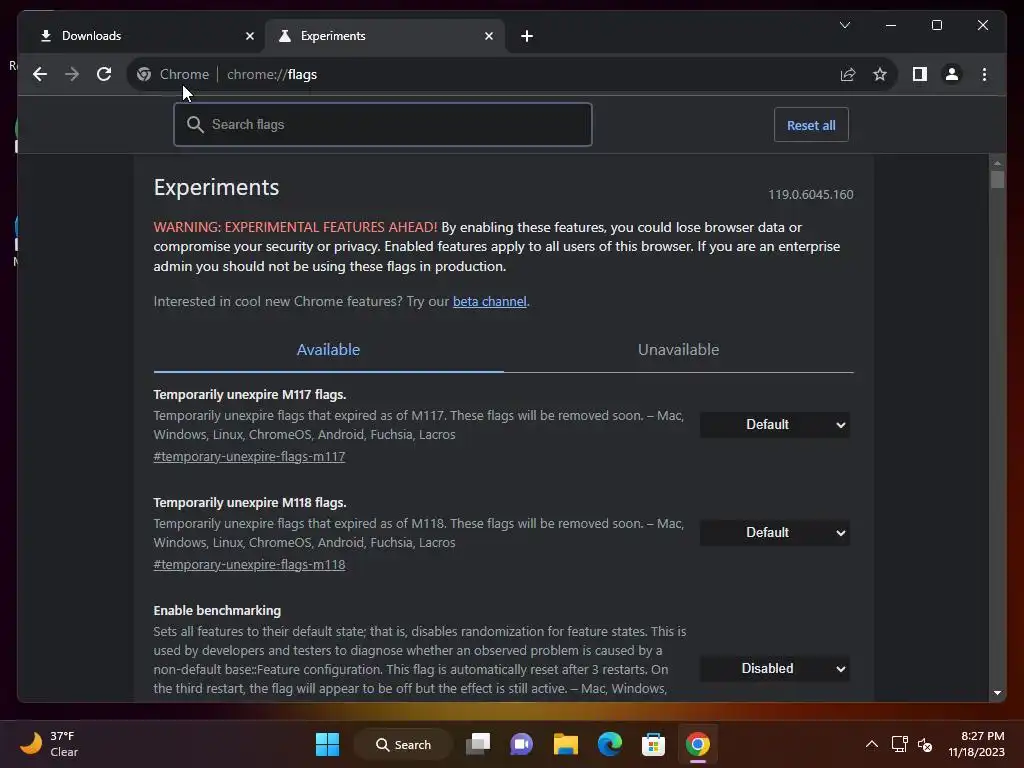Open the Chrome side panel
1024x768 pixels.
[x=920, y=74]
